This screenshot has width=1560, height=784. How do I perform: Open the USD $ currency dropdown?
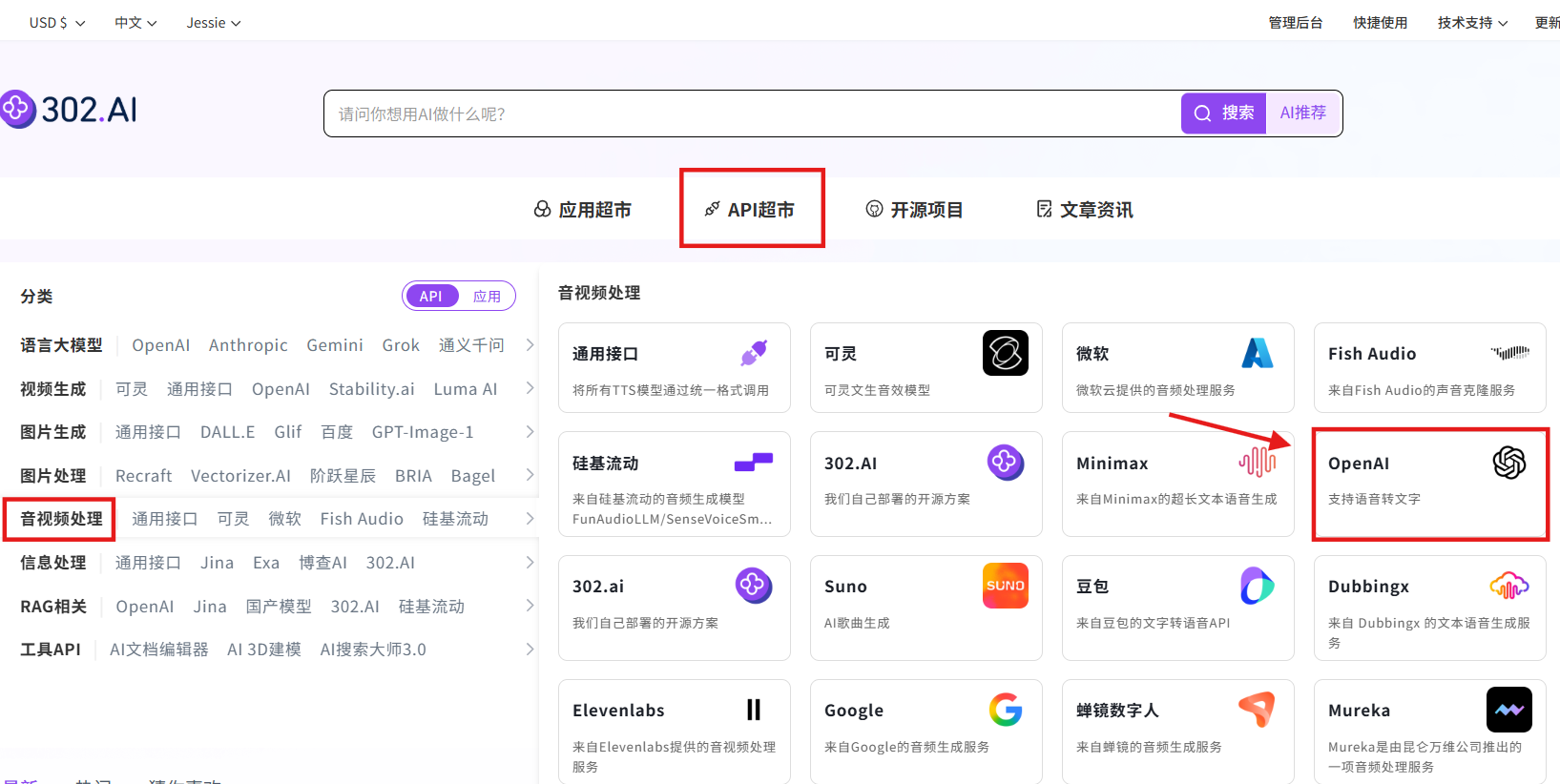pyautogui.click(x=57, y=23)
